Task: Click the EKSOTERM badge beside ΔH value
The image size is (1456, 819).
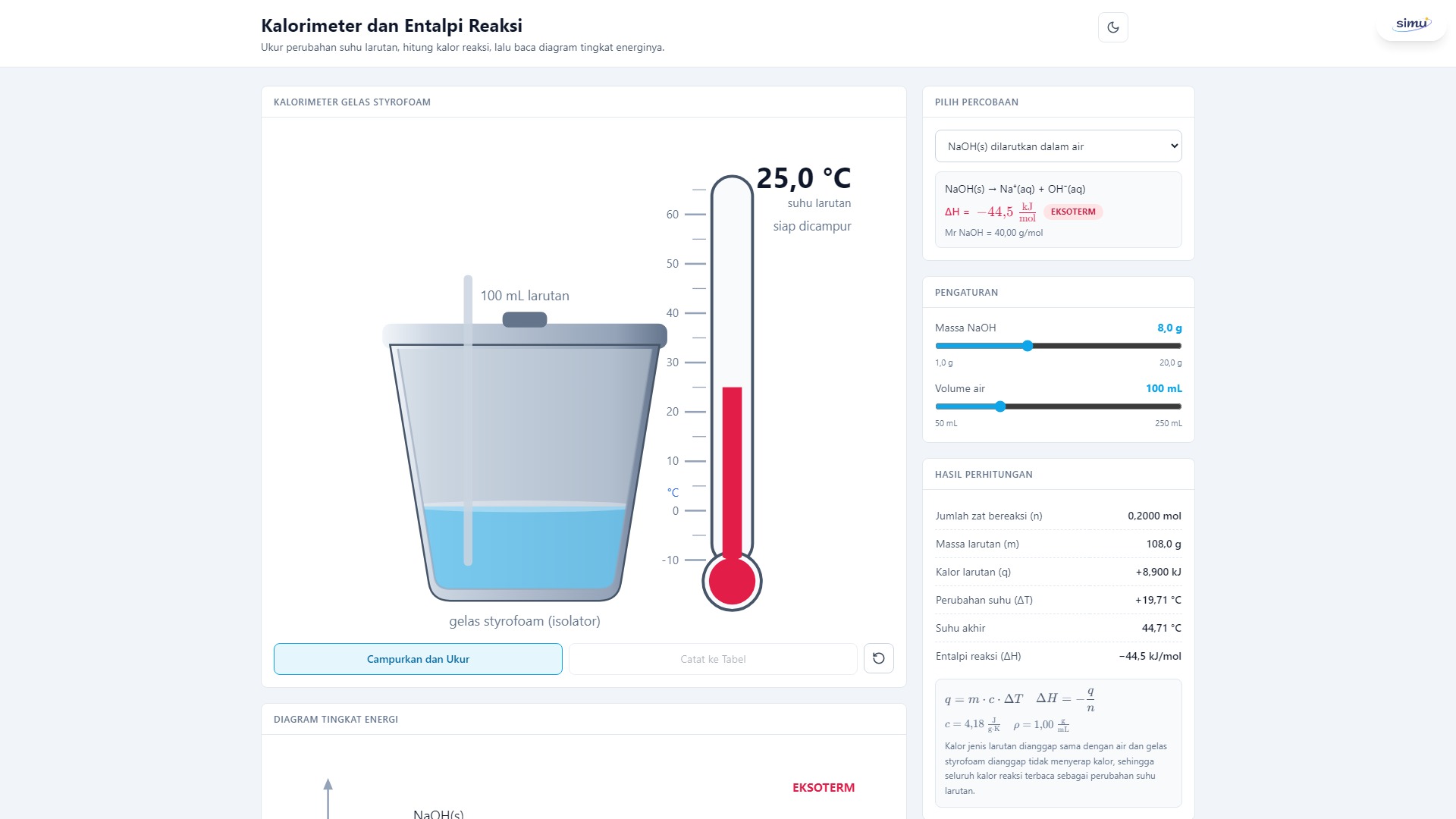Action: [x=1073, y=212]
